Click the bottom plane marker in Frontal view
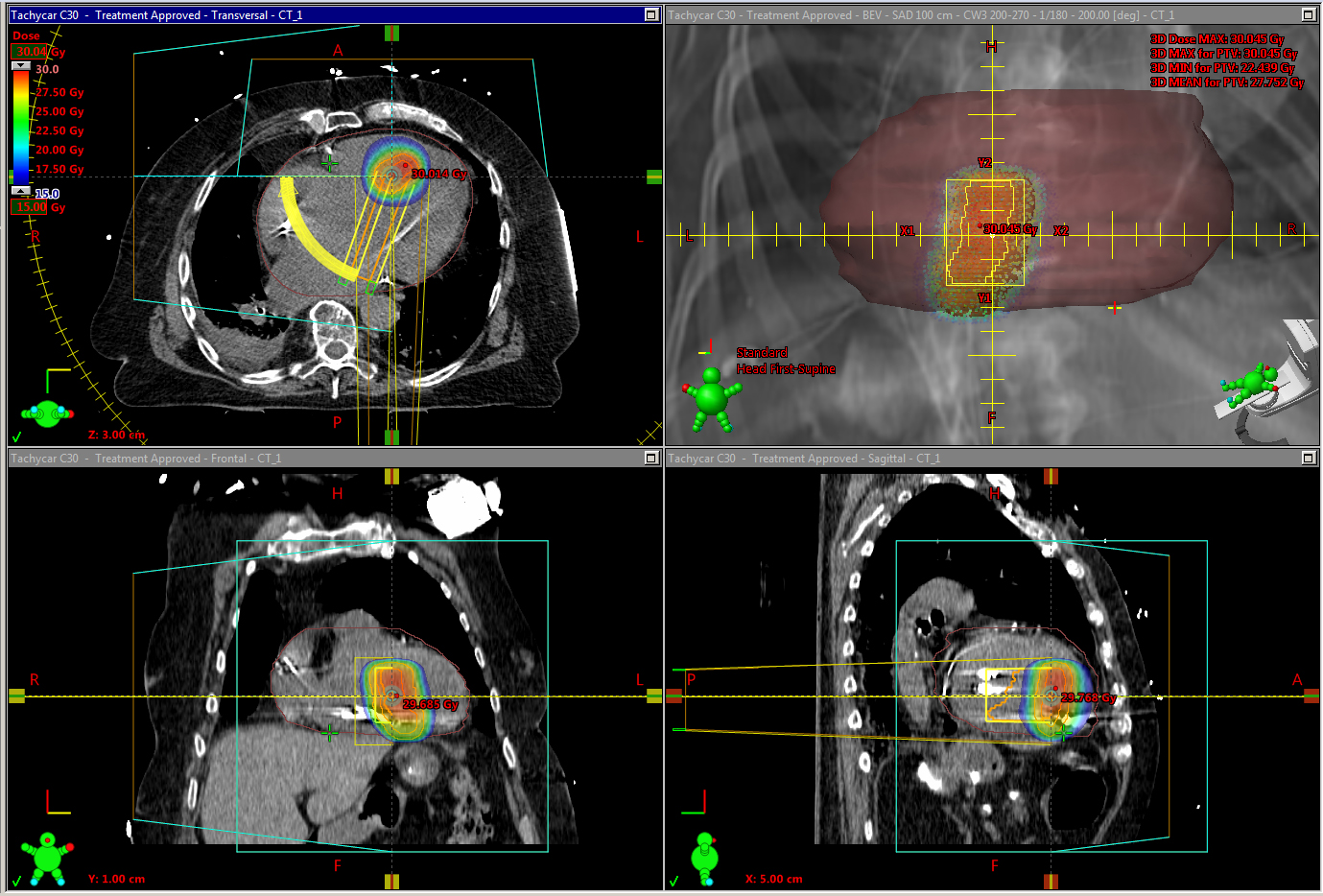 point(391,882)
